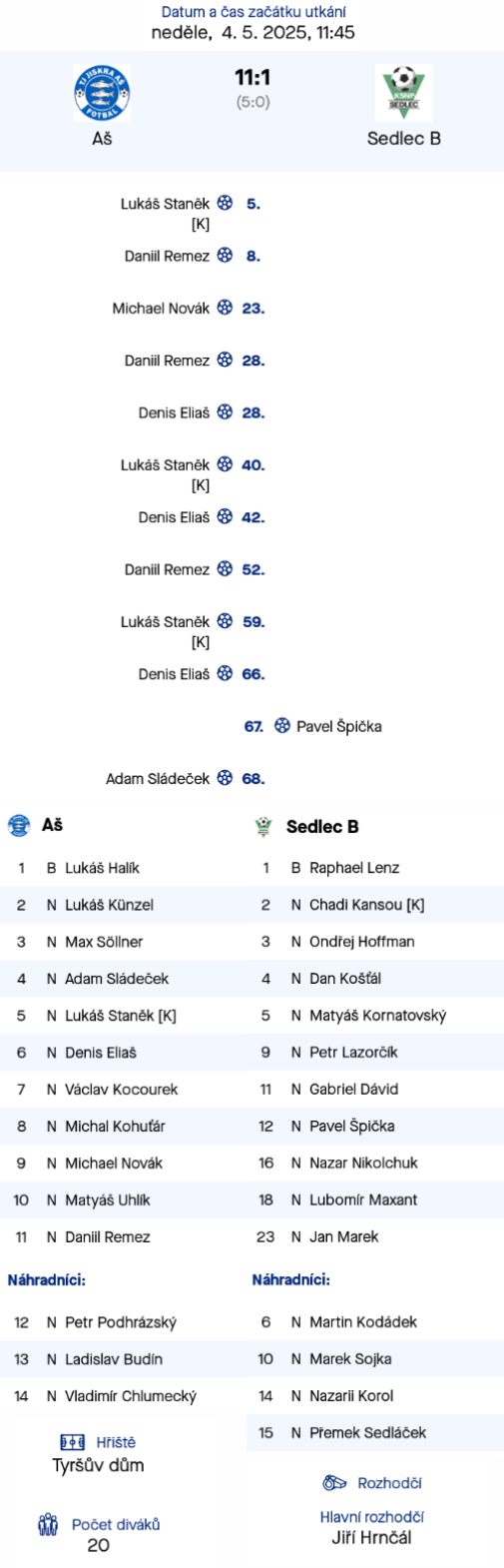Click the Rozhodčí whistle icon

tap(335, 1483)
